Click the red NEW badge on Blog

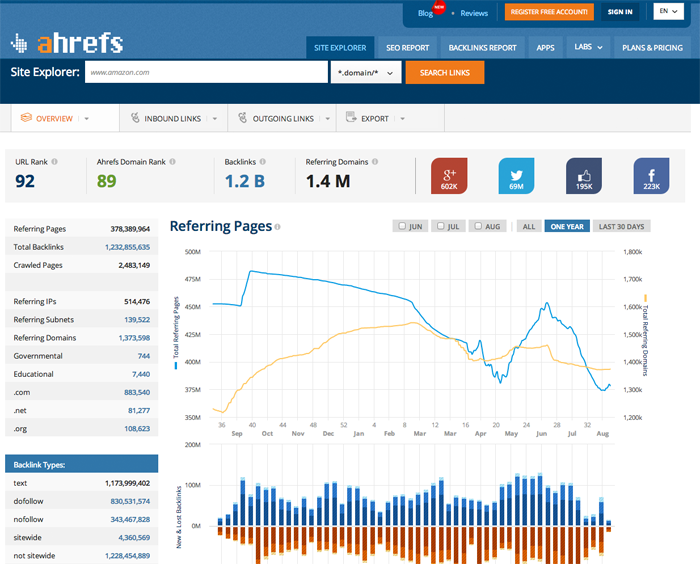(x=439, y=8)
